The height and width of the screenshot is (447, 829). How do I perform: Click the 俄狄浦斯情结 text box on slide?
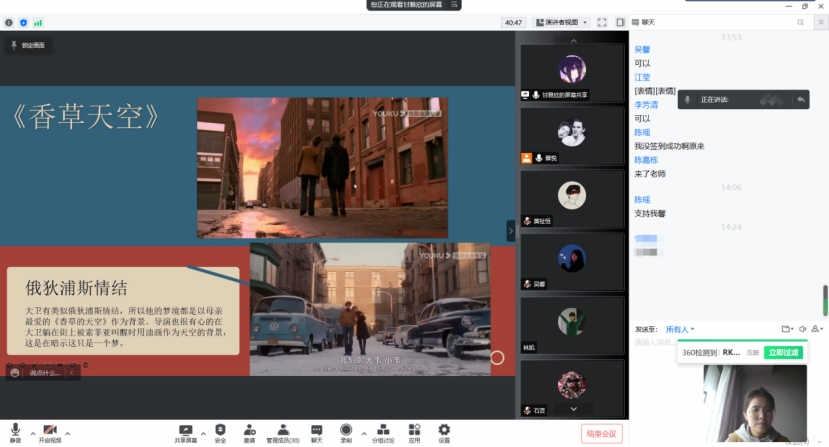coord(123,311)
